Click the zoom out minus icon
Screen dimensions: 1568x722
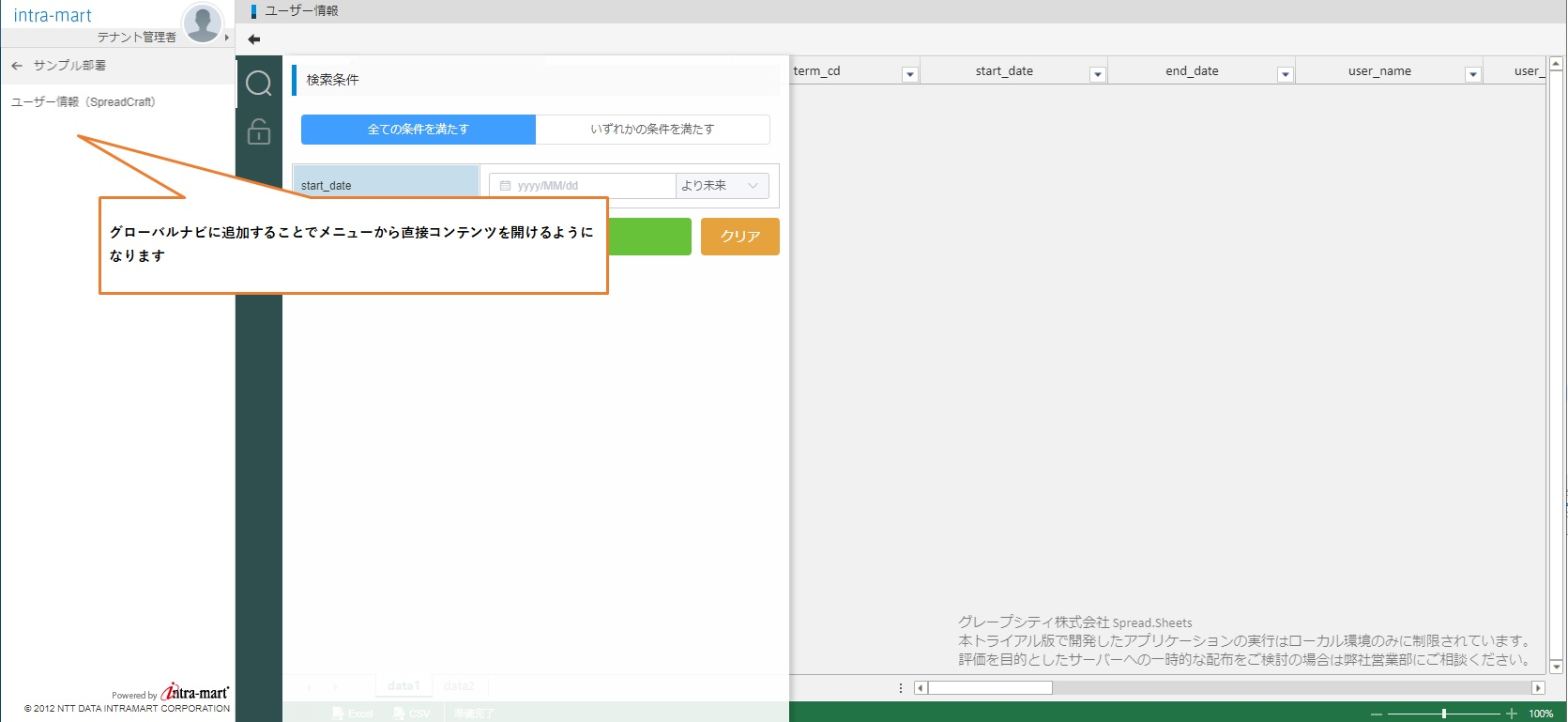coord(1377,714)
